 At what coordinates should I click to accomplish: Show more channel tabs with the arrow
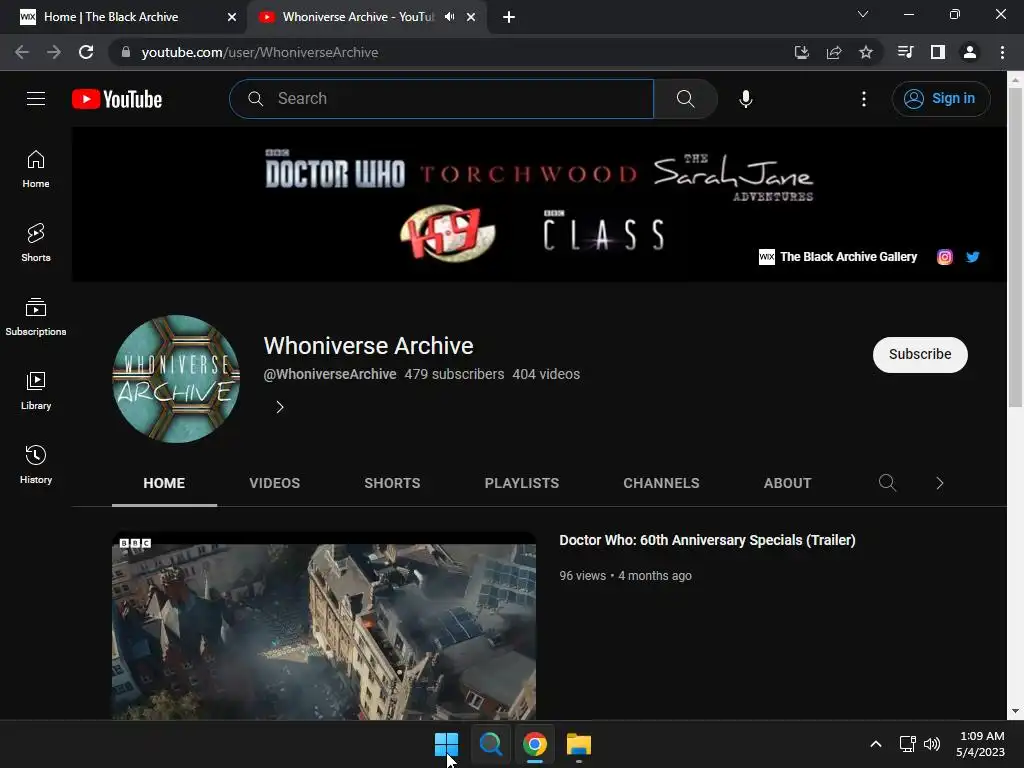pyautogui.click(x=939, y=483)
